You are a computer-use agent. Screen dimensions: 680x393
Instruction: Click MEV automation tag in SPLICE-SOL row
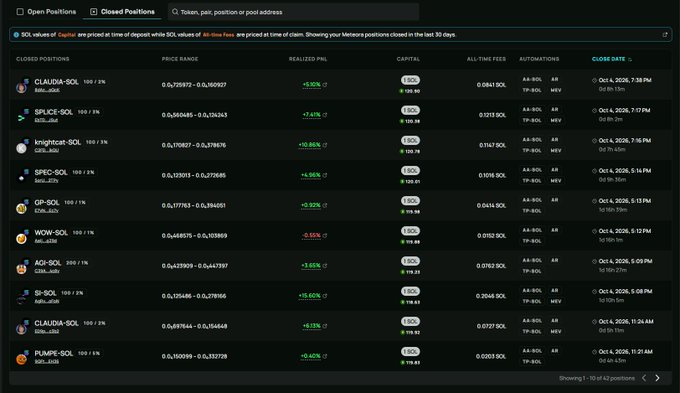coord(556,121)
